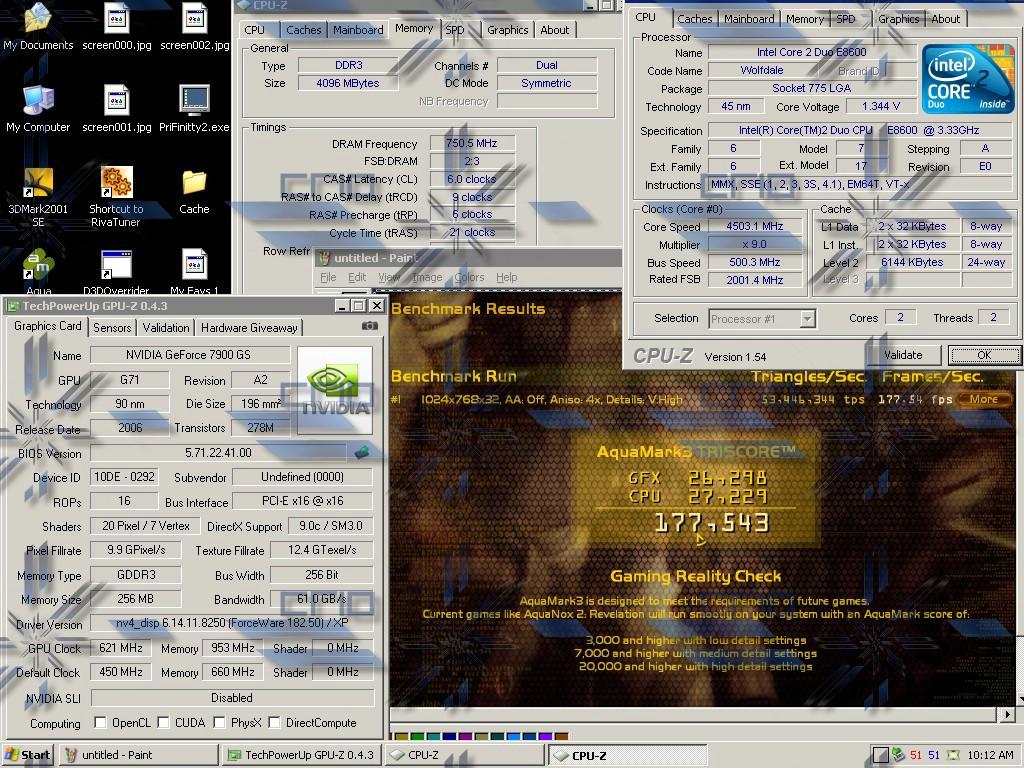Open About tab in right CPU-Z window

(946, 19)
